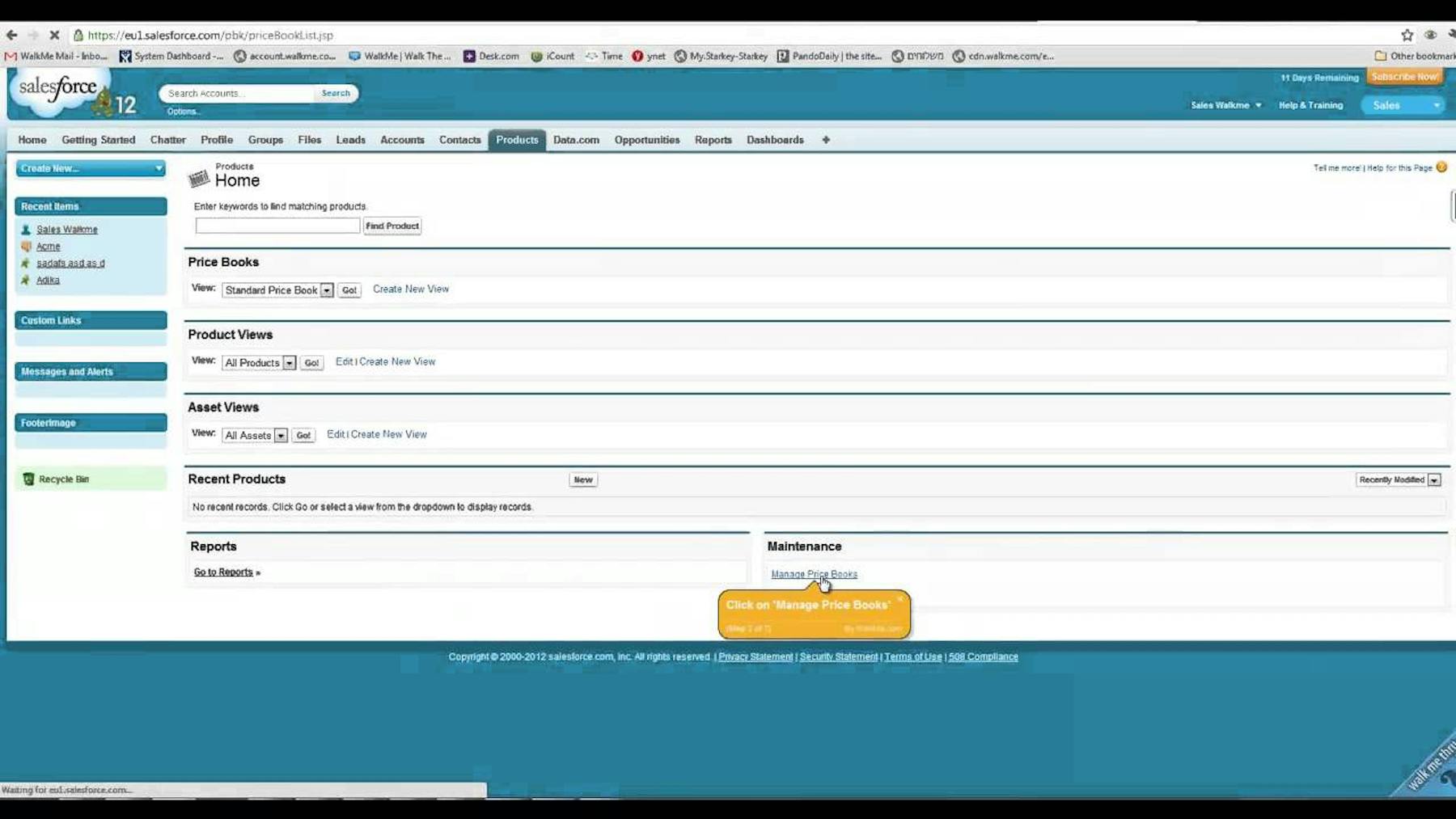Click the Tell me more! link

(x=1337, y=168)
